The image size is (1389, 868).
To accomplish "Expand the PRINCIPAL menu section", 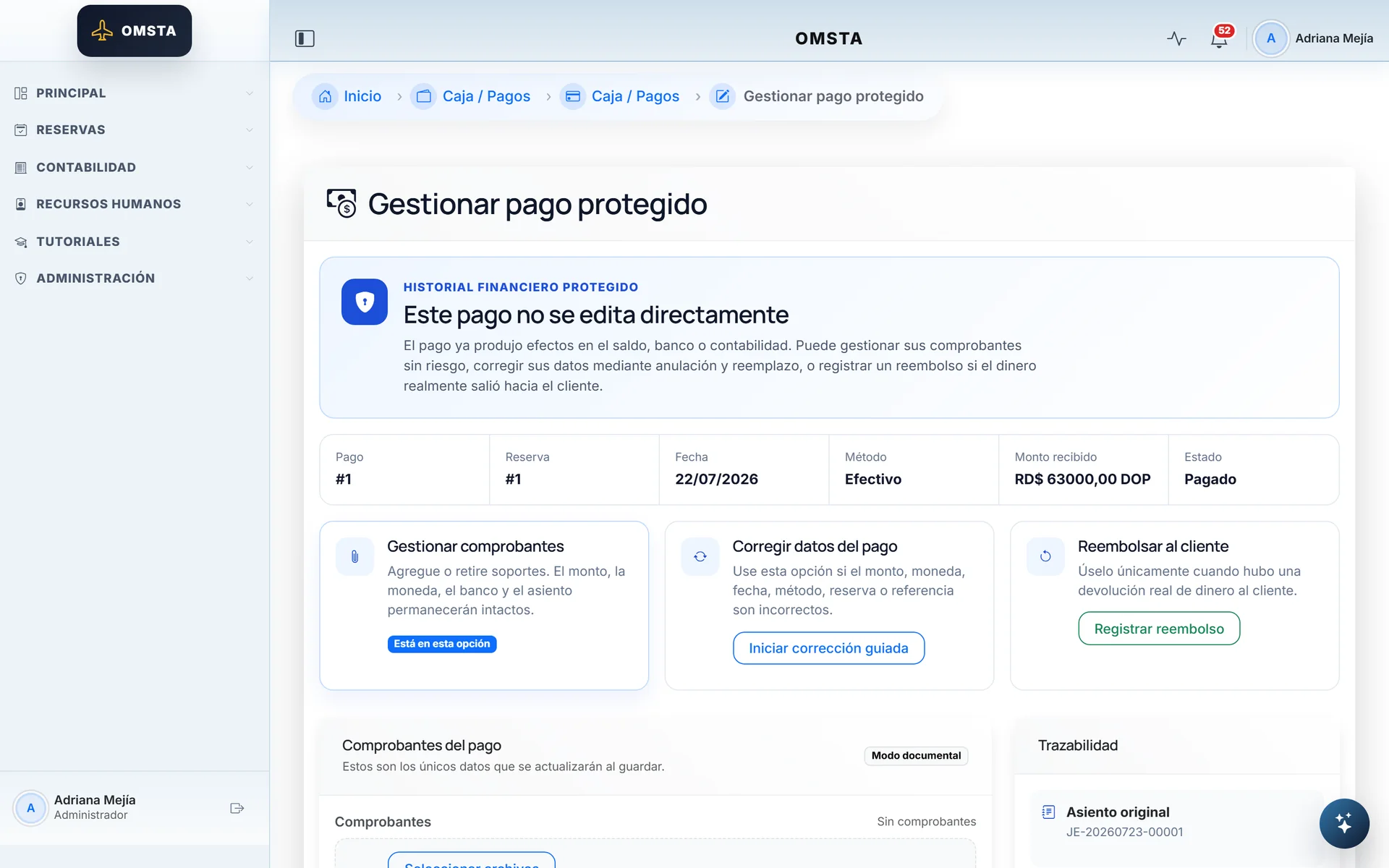I will tap(135, 93).
